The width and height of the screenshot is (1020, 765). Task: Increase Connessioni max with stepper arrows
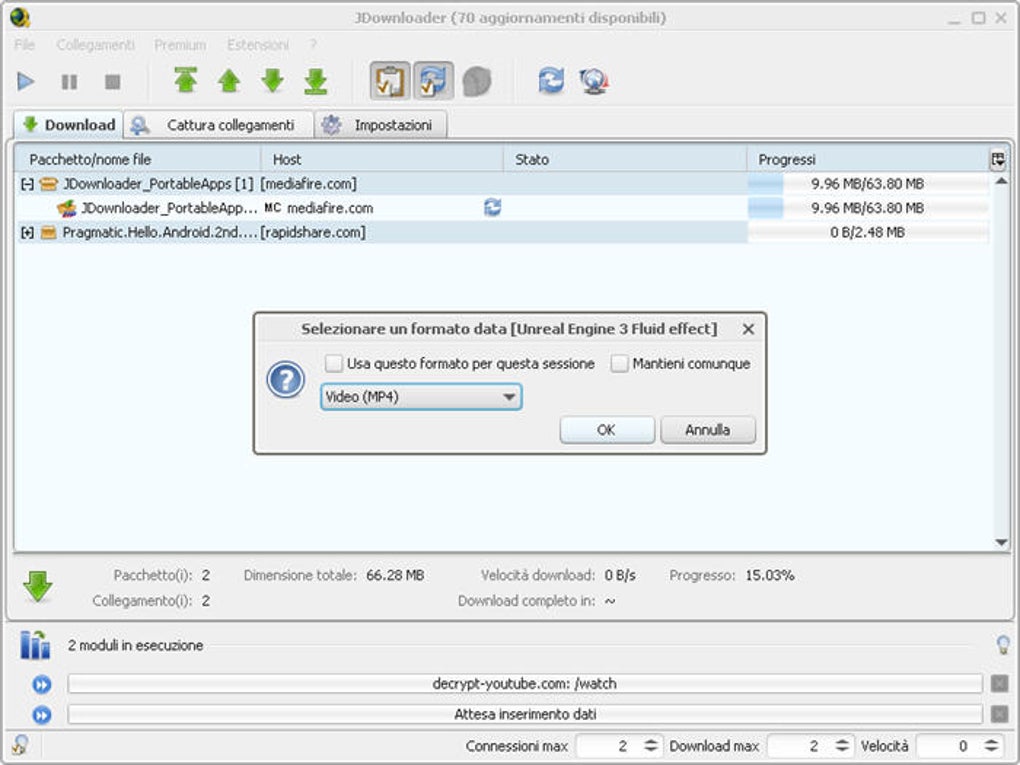click(x=651, y=741)
